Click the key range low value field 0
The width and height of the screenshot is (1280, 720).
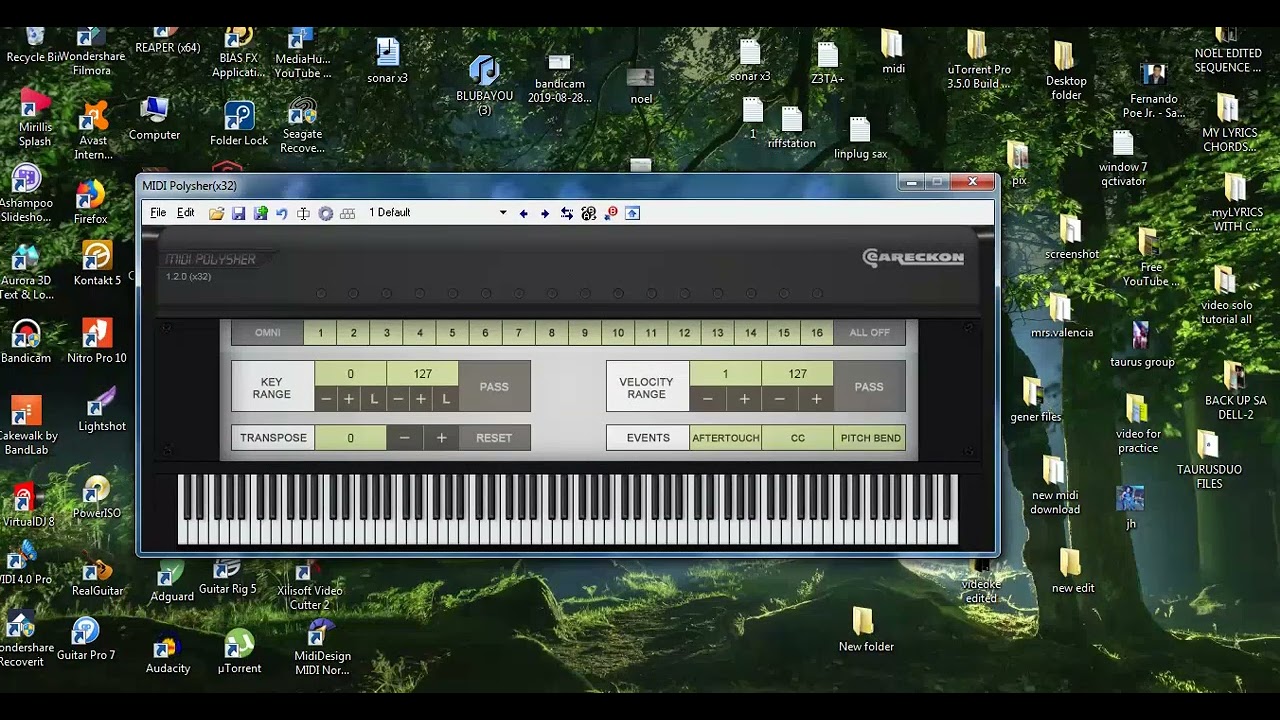coord(350,374)
